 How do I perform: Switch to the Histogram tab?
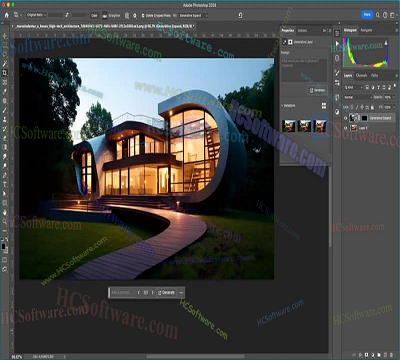pos(350,30)
